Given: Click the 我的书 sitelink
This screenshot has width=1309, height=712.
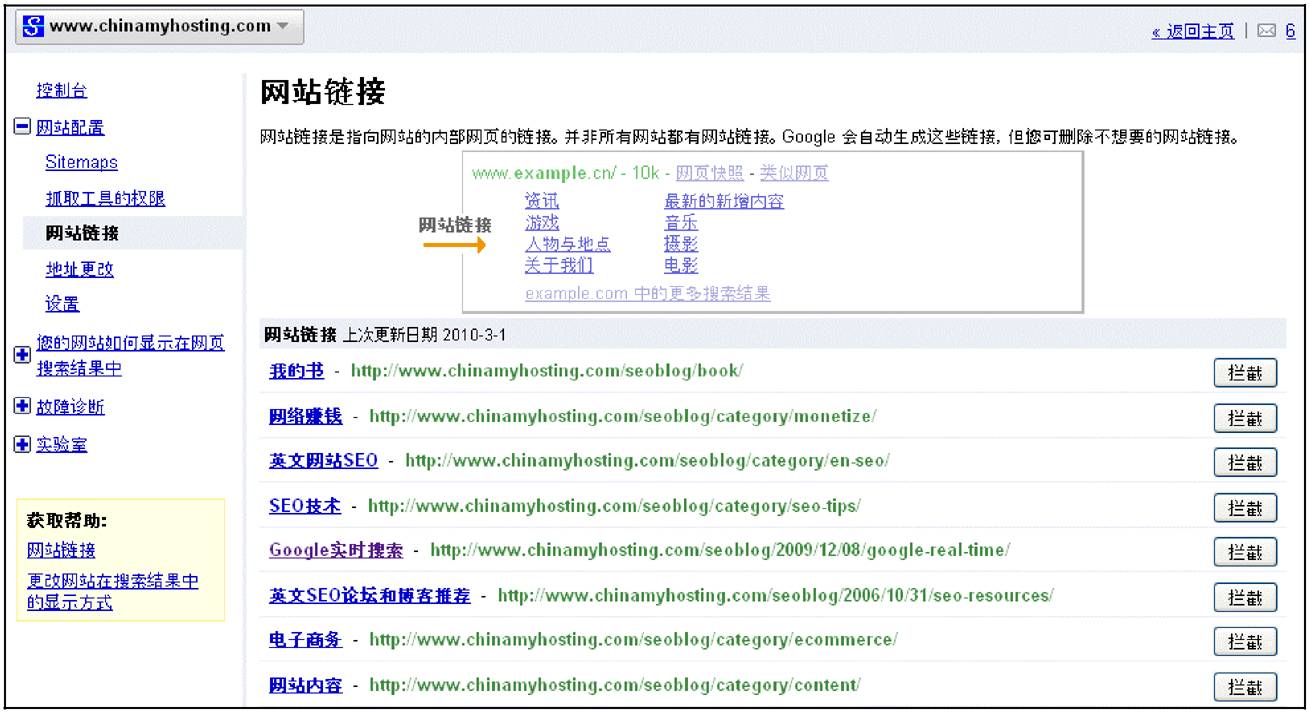Looking at the screenshot, I should [x=296, y=371].
